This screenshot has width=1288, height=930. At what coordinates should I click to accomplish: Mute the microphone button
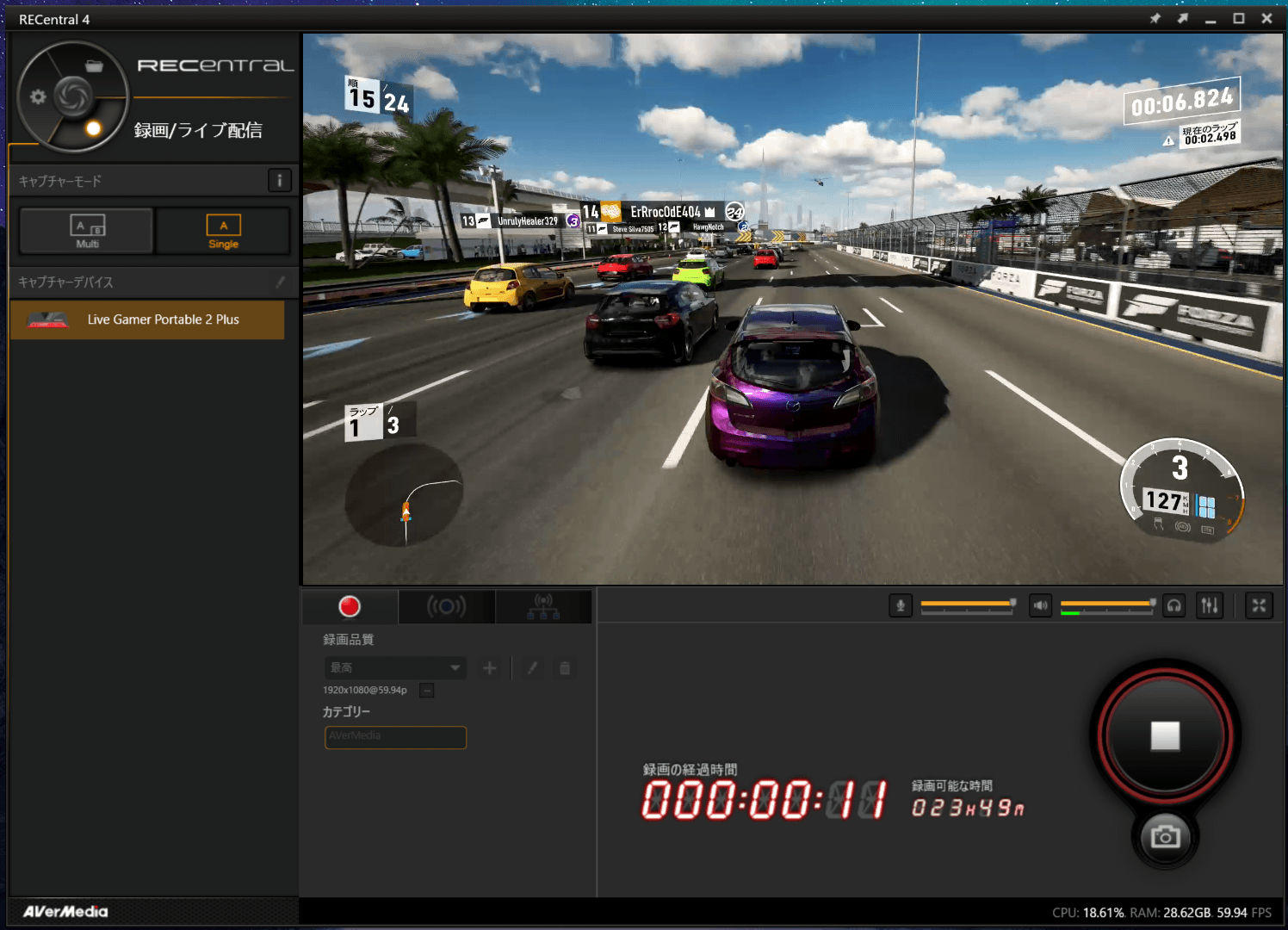[x=901, y=605]
